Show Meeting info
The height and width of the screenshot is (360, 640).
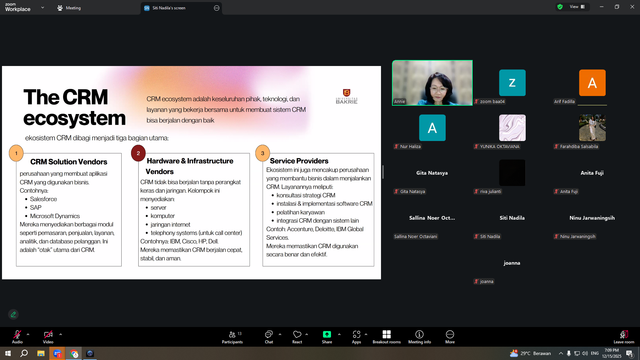[419, 337]
